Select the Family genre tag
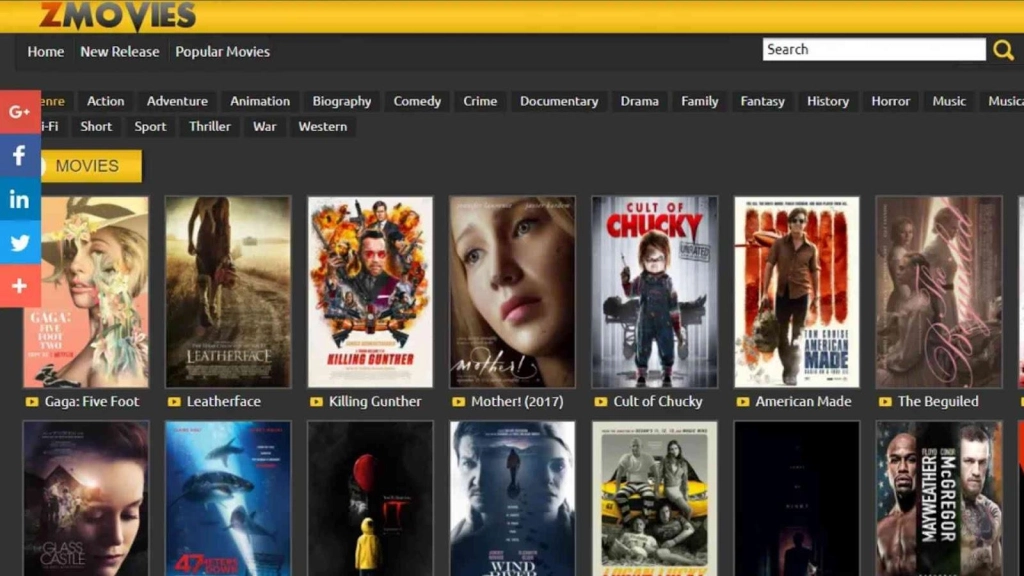 pyautogui.click(x=699, y=101)
